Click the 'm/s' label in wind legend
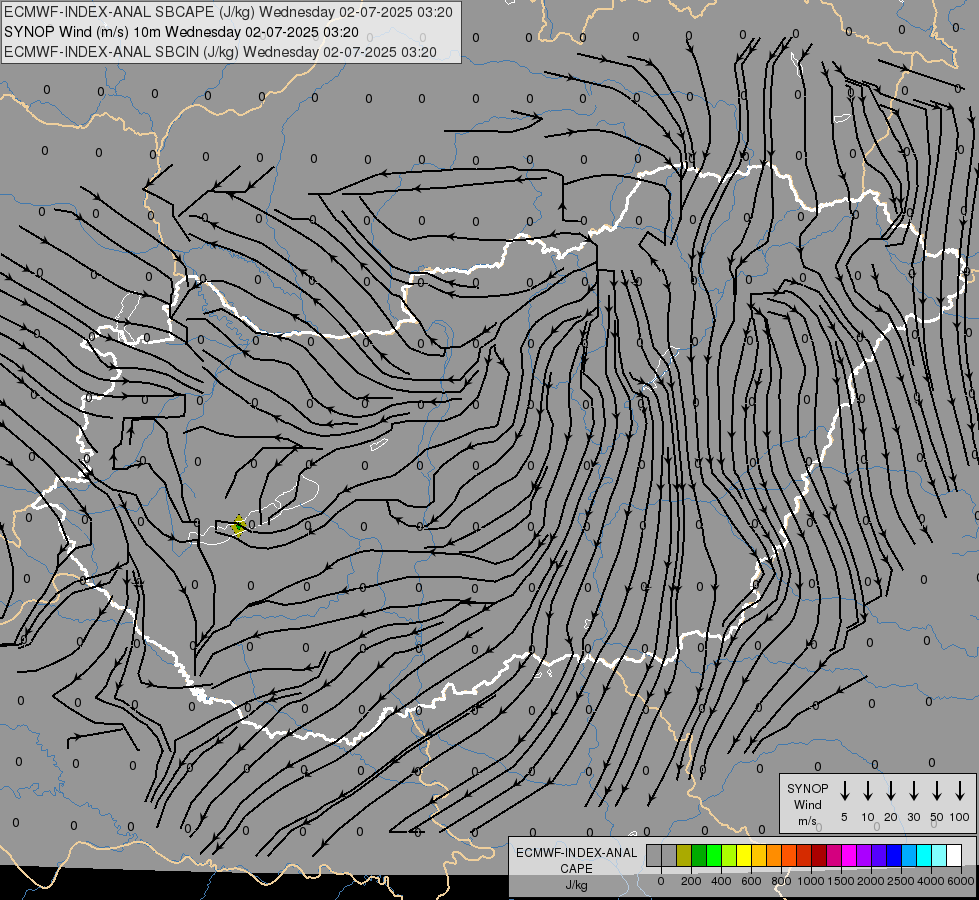The height and width of the screenshot is (900, 979). [807, 821]
